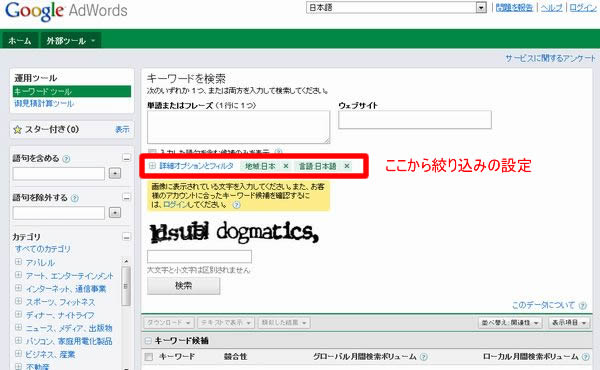Viewport: 600px width, 370px height.
Task: Focus the ウェブサイト input field
Action: [415, 120]
